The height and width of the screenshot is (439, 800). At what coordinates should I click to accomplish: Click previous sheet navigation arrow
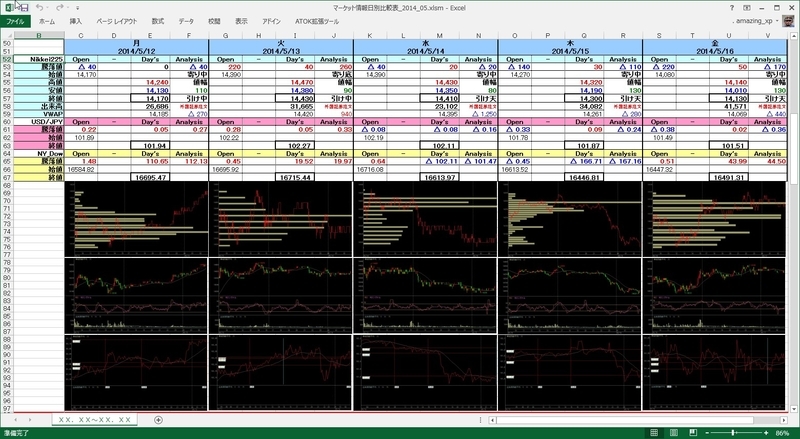[x=16, y=420]
